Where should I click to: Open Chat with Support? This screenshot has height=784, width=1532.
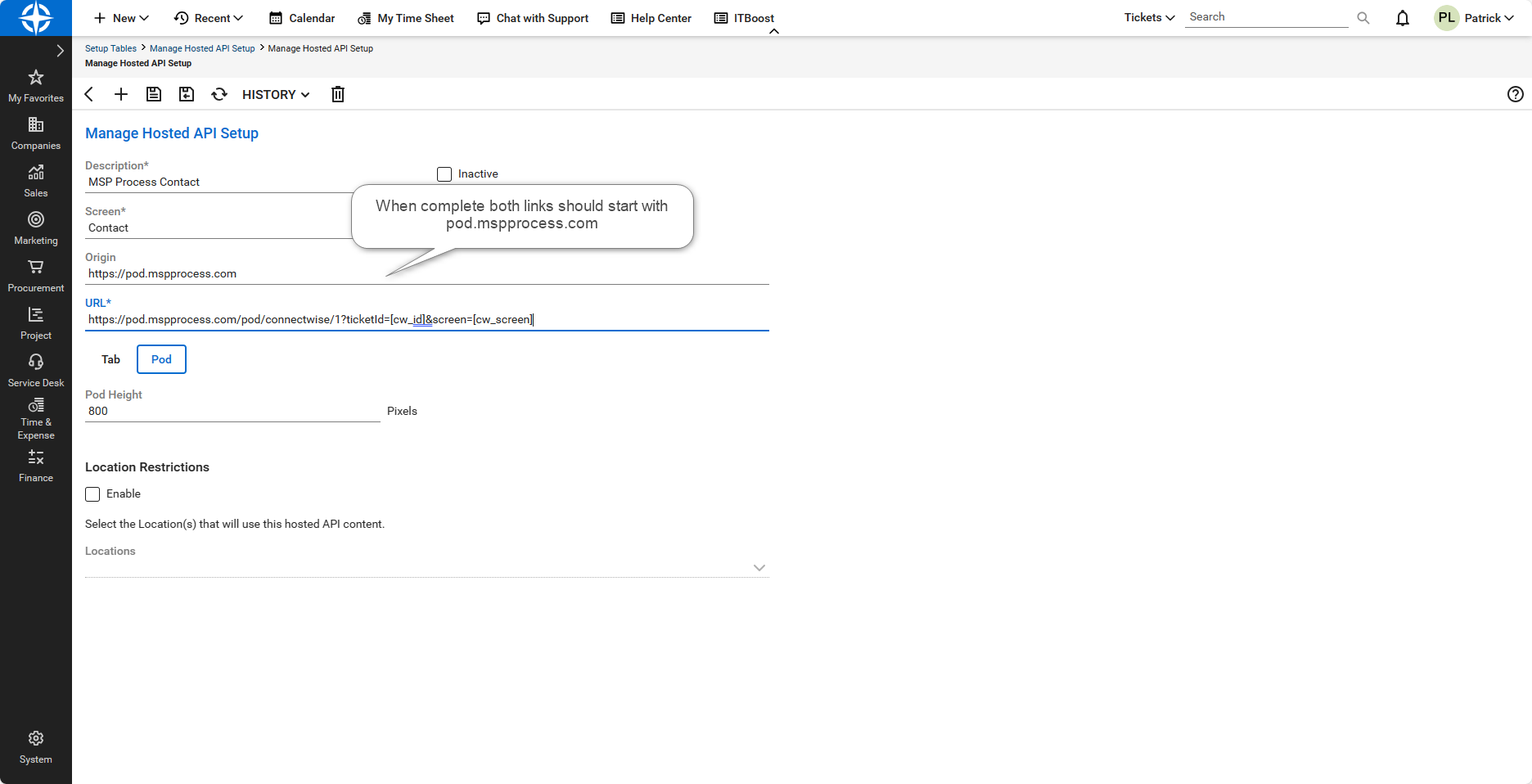533,18
